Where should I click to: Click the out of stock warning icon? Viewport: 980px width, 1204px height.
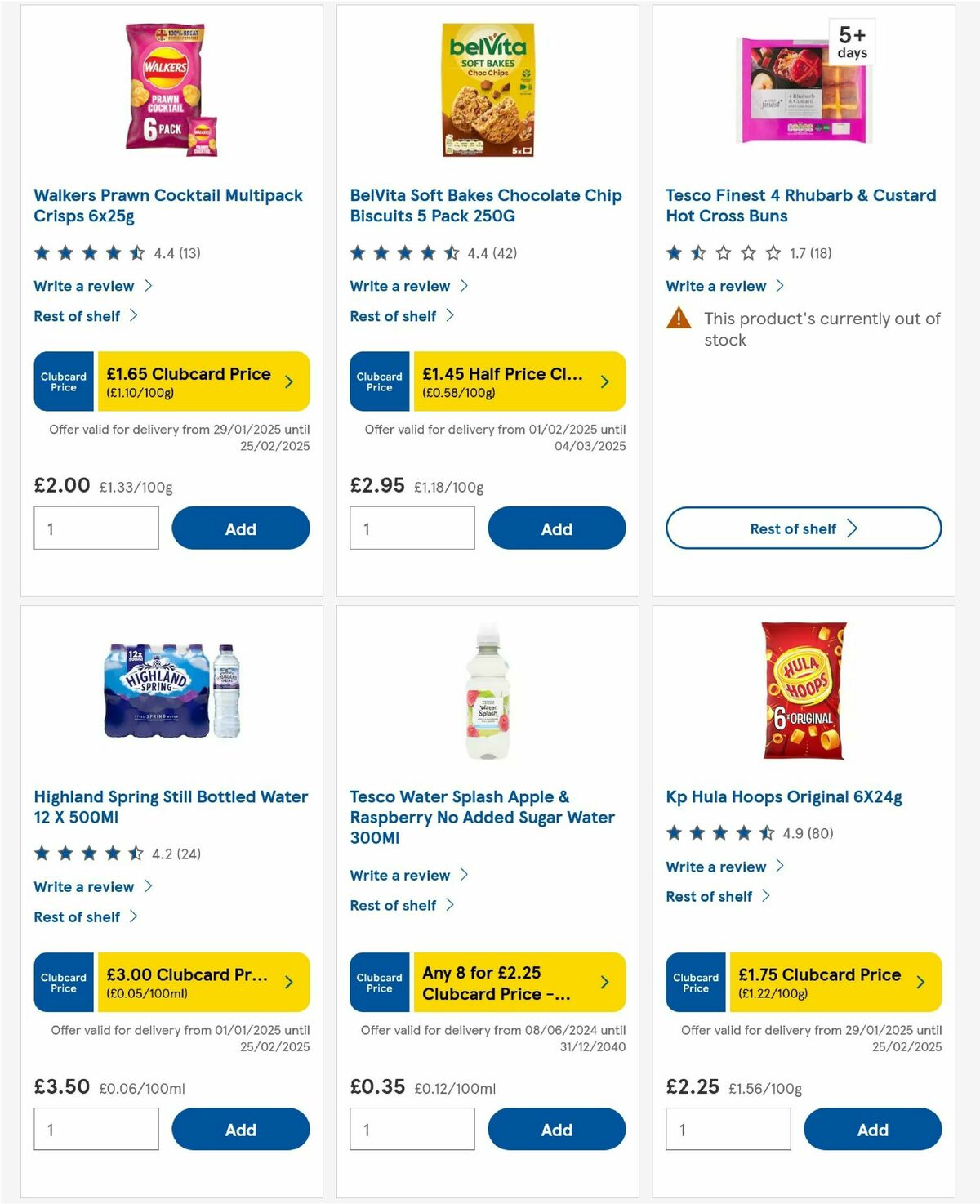679,319
